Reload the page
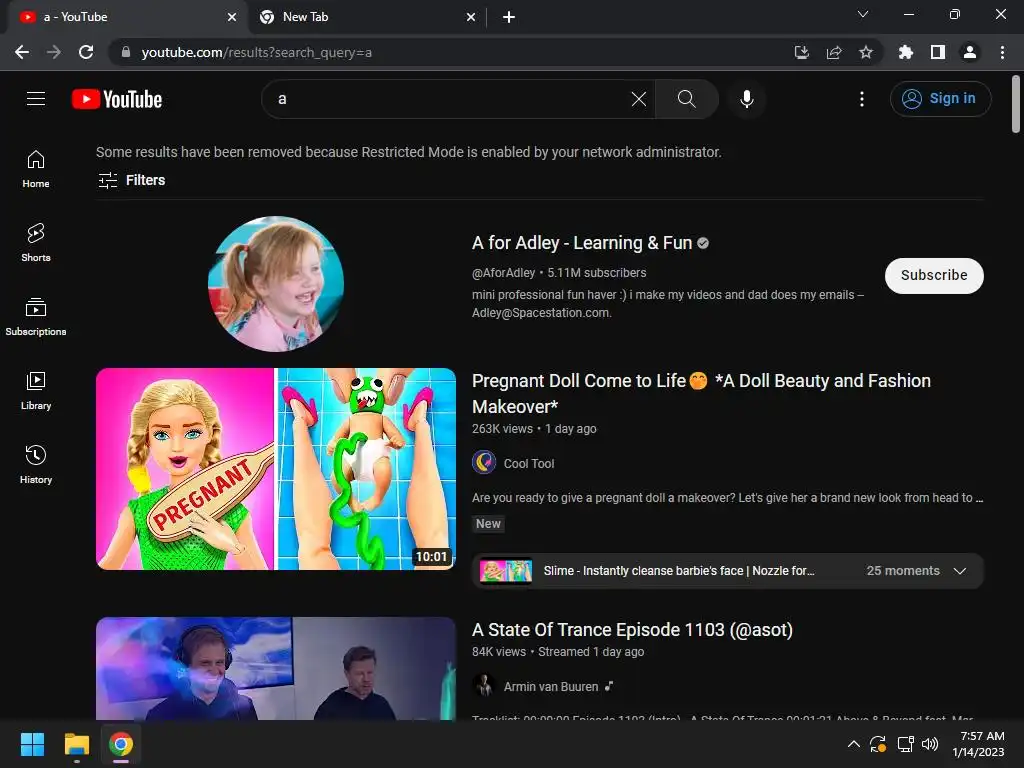This screenshot has height=768, width=1024. [86, 52]
